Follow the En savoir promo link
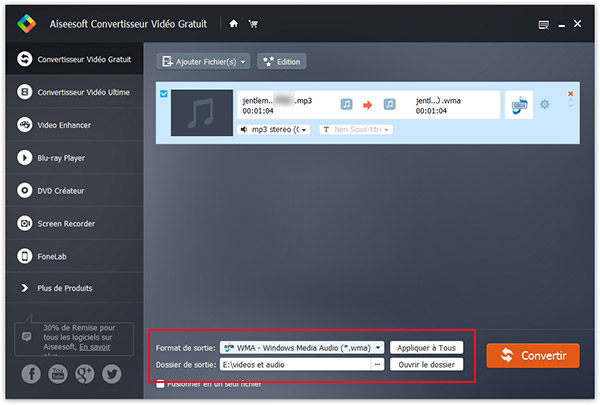Image resolution: width=600 pixels, height=405 pixels. [x=95, y=347]
